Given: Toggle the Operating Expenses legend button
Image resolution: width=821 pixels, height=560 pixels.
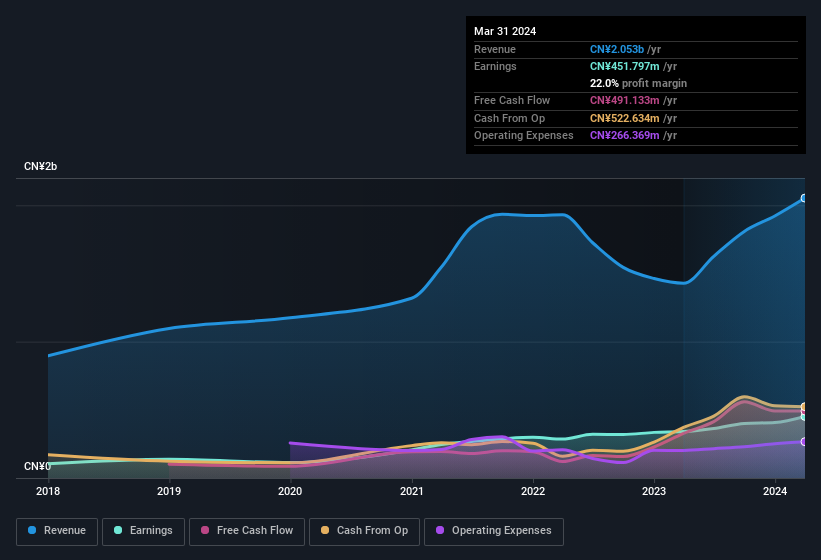Looking at the screenshot, I should (494, 531).
